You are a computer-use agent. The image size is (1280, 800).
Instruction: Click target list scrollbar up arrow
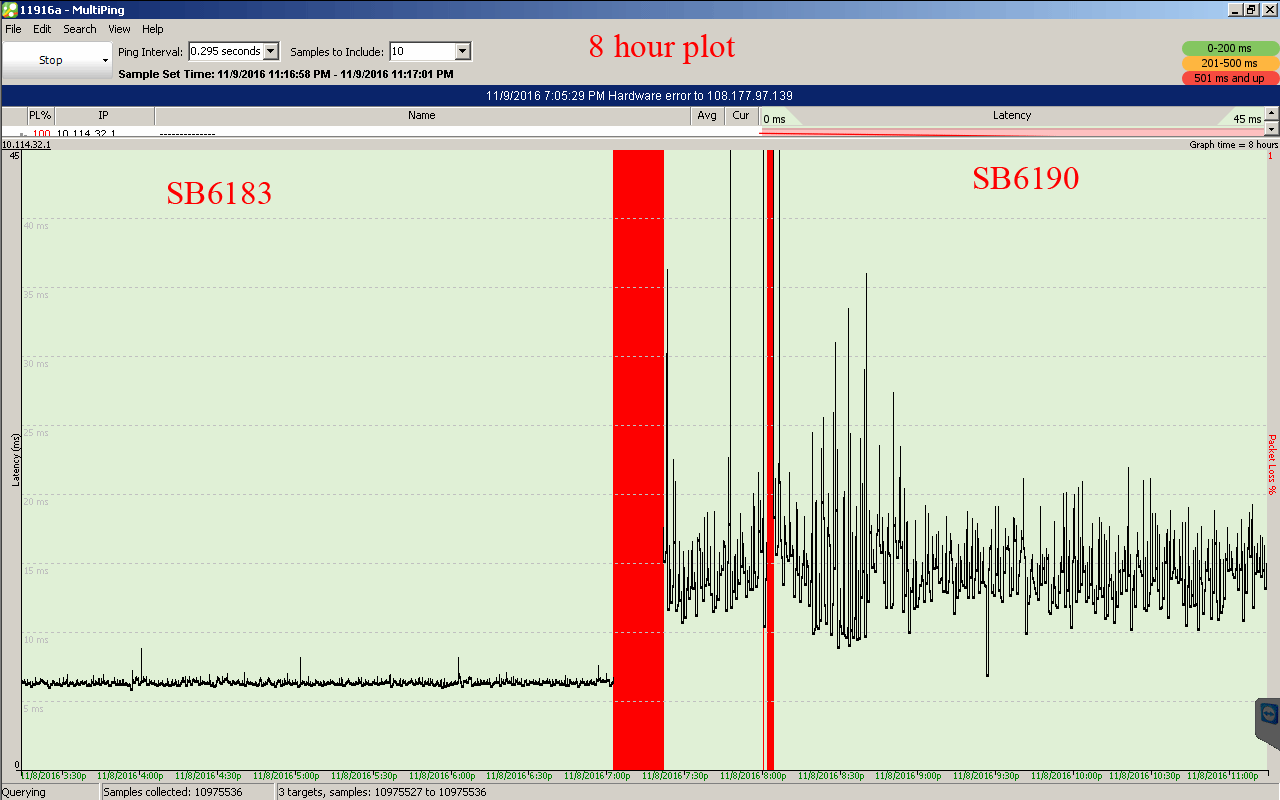pos(1272,113)
